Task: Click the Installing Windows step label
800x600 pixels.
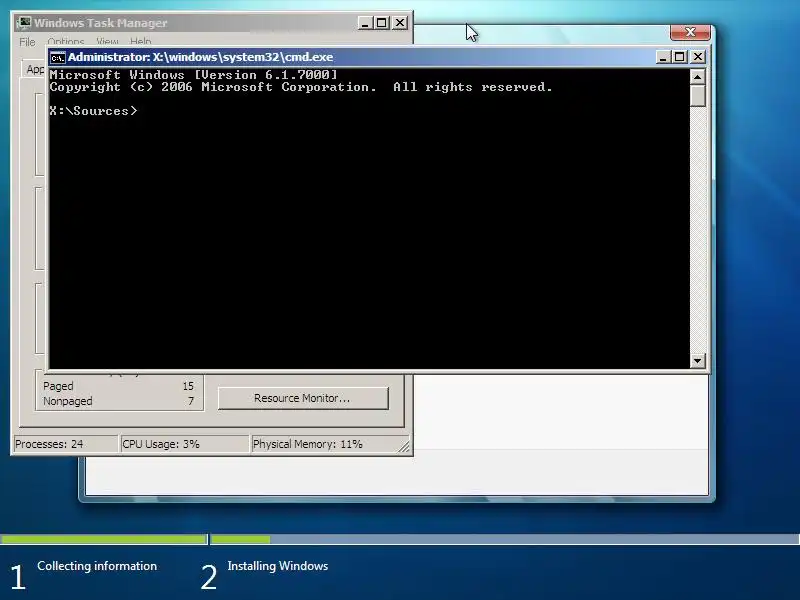Action: pyautogui.click(x=278, y=566)
